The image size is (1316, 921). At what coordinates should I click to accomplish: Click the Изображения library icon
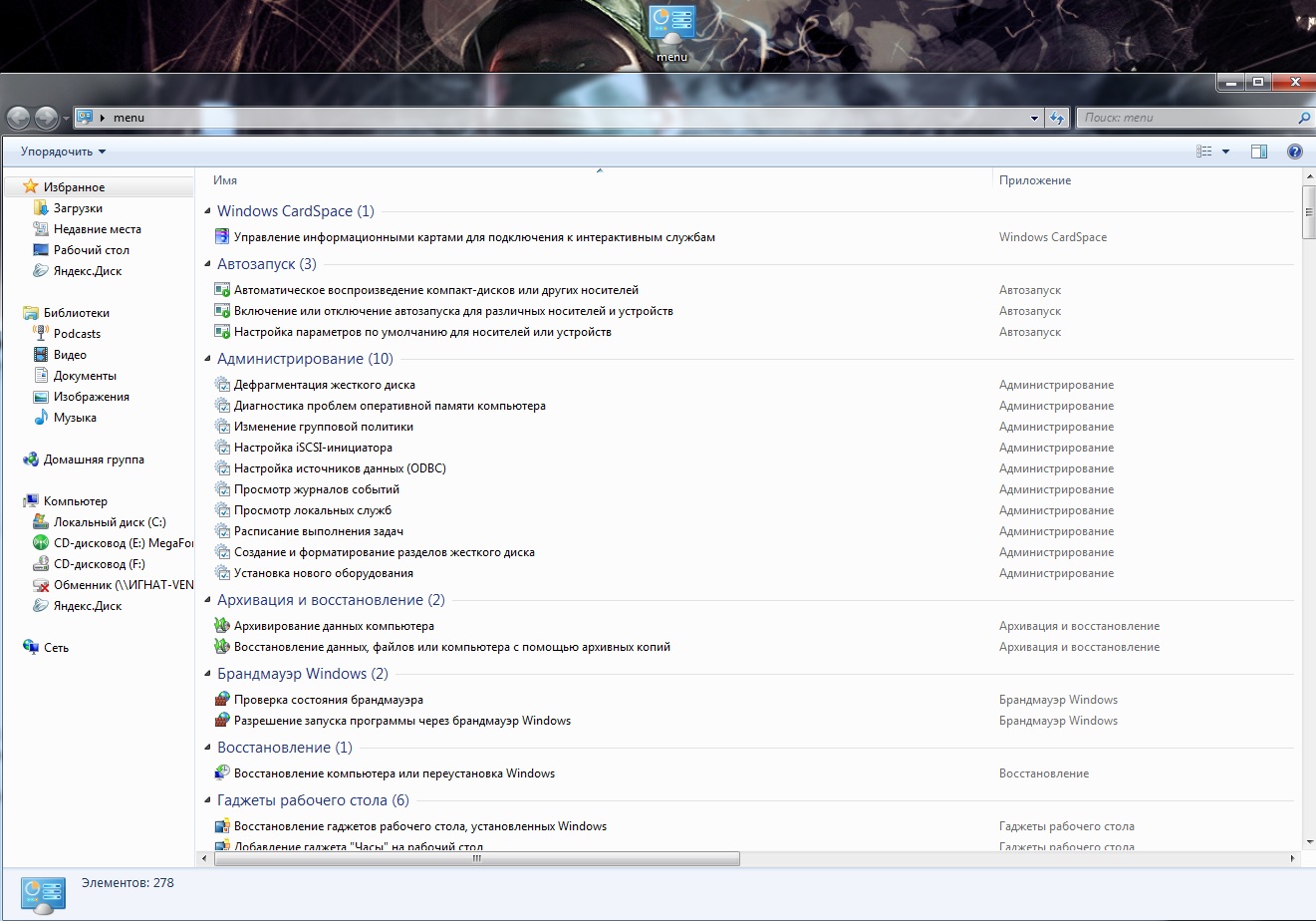(41, 397)
